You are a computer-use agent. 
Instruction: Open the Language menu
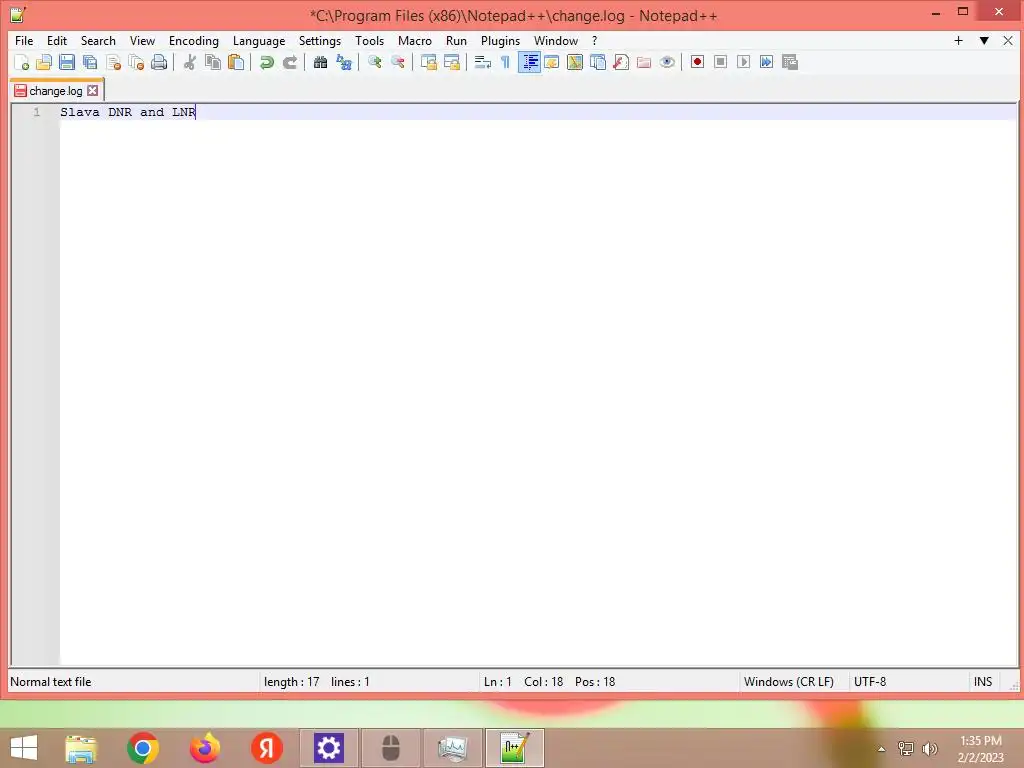point(259,40)
